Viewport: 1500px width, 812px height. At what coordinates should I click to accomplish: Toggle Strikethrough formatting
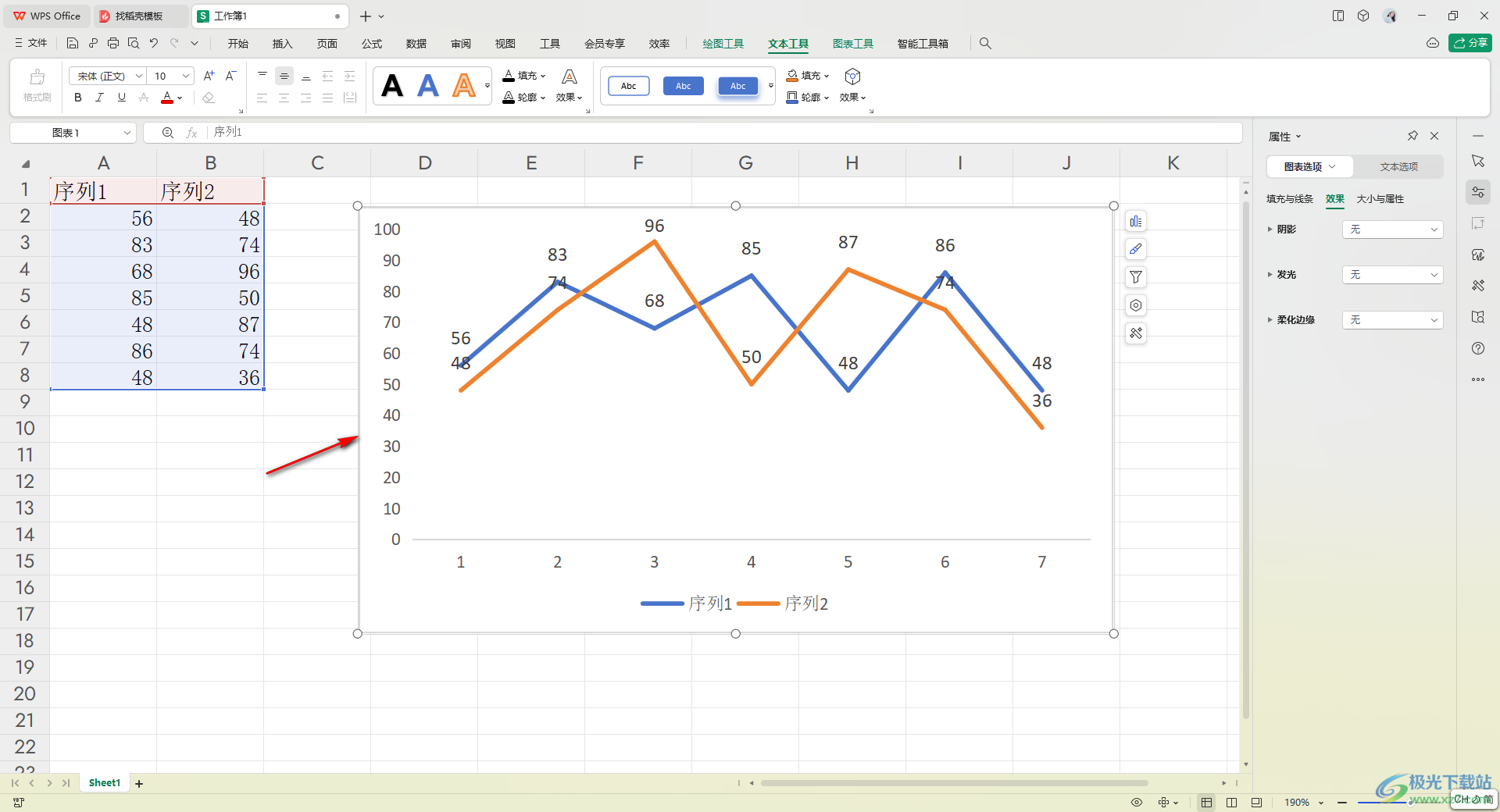(143, 98)
